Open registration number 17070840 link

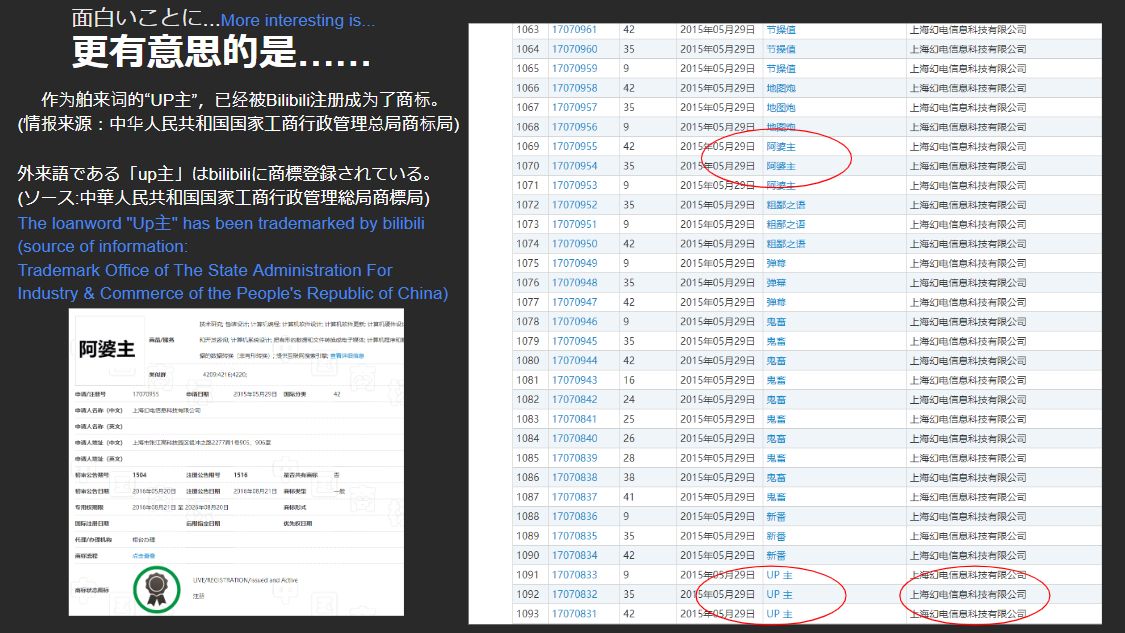pyautogui.click(x=574, y=438)
